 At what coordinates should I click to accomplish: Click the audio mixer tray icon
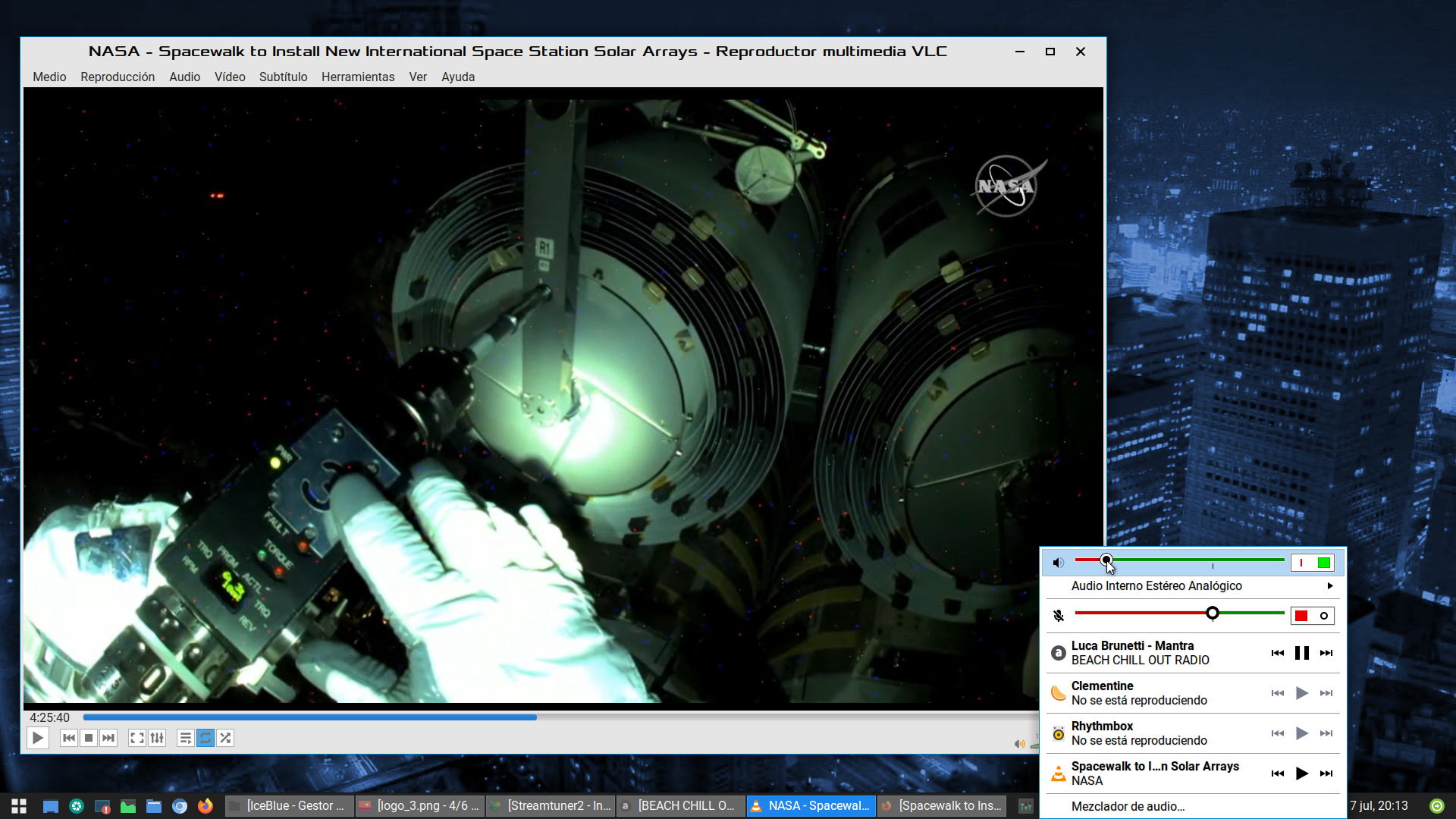pos(1026,806)
